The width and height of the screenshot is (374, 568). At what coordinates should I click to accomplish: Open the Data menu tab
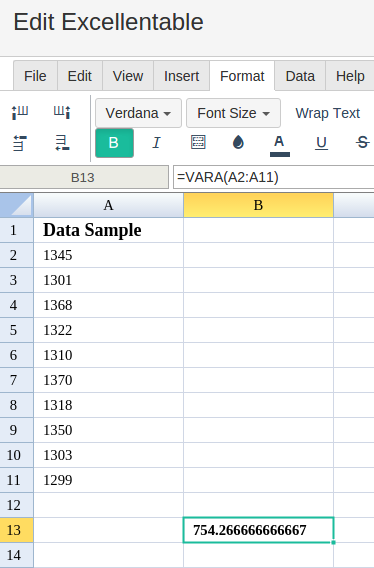[300, 76]
